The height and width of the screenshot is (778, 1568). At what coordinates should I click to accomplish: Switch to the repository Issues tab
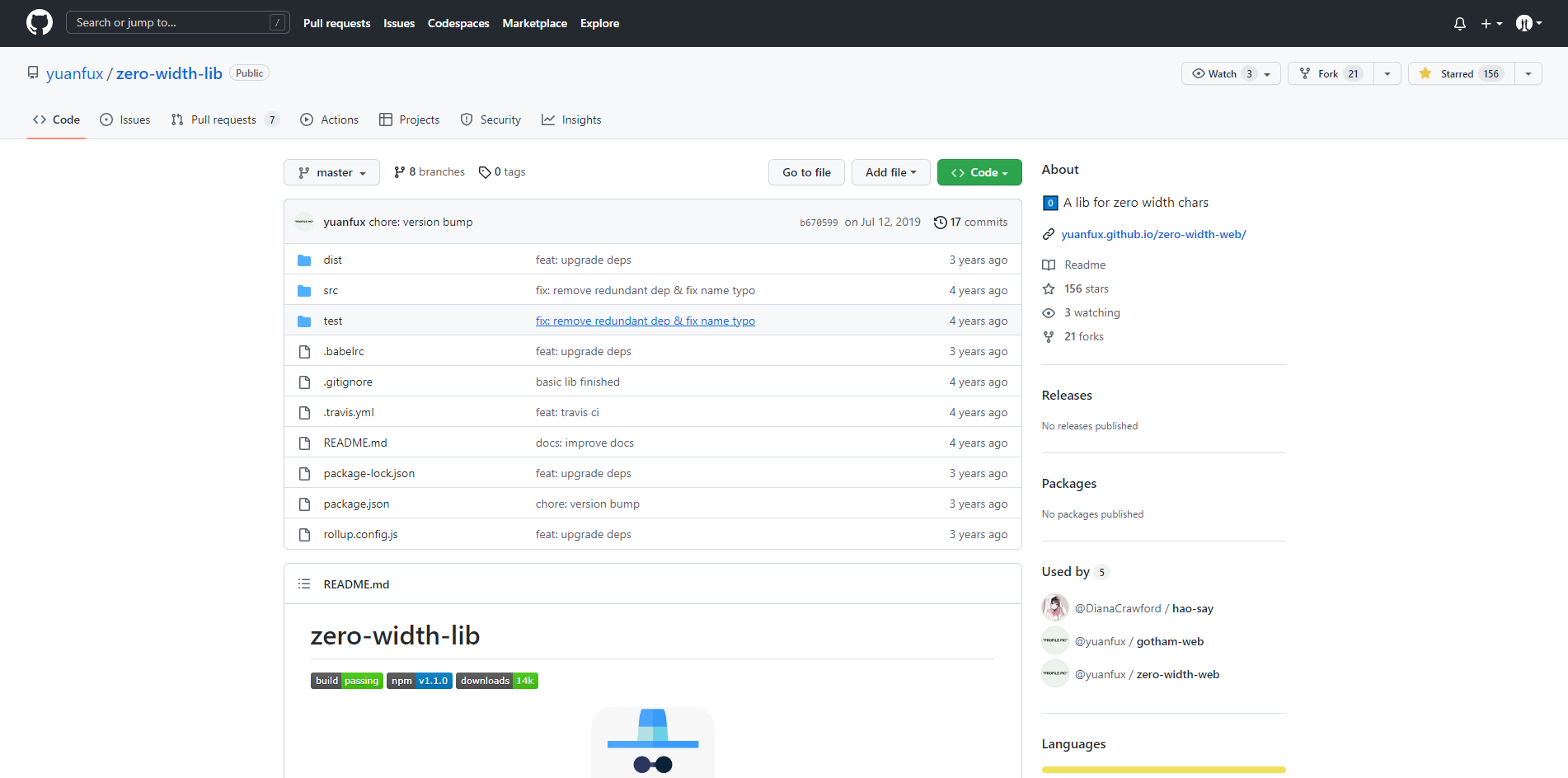(125, 120)
